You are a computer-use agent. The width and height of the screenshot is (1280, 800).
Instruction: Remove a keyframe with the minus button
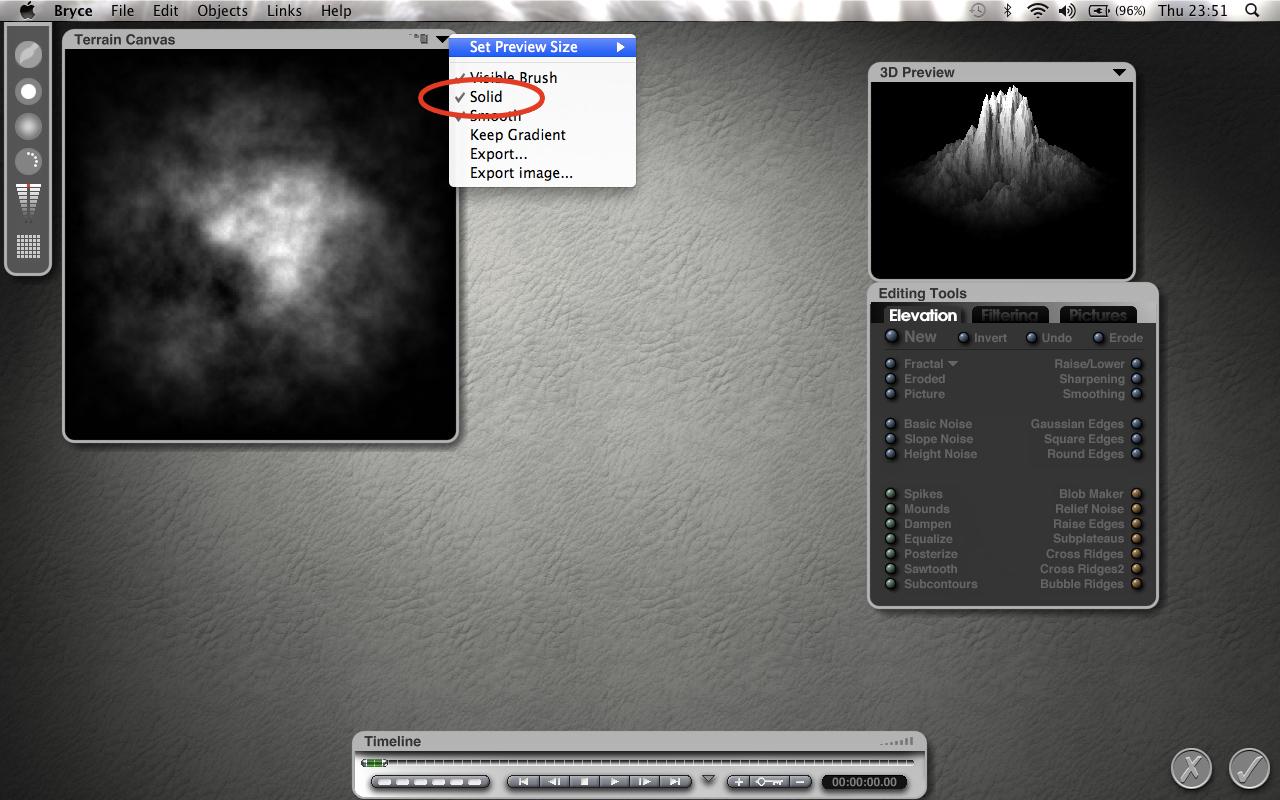(x=799, y=782)
